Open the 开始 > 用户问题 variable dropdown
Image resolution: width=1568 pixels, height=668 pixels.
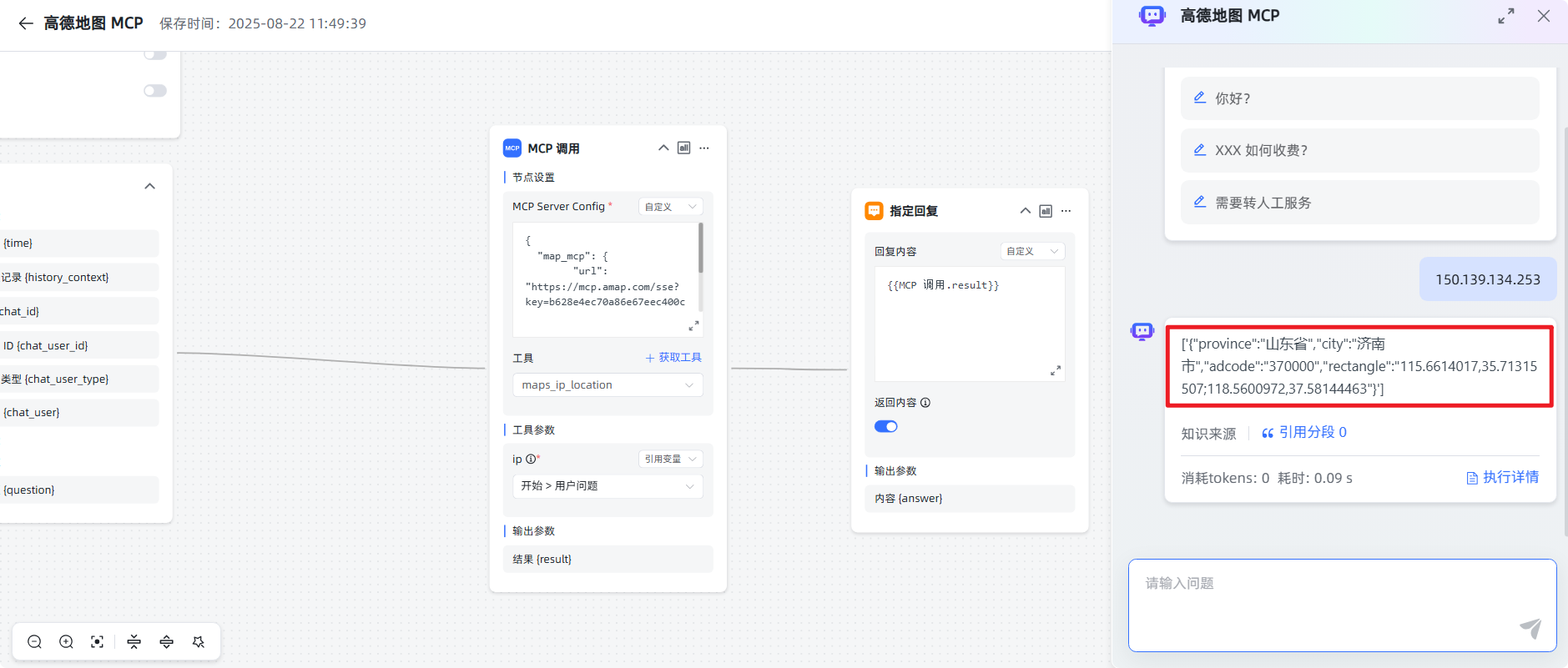tap(608, 485)
